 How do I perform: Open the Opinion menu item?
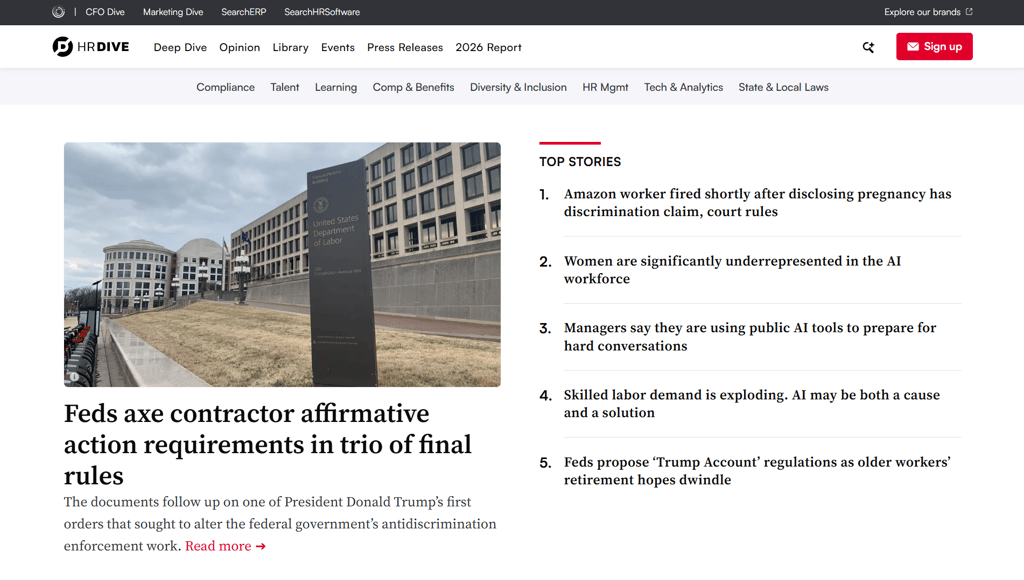click(240, 47)
